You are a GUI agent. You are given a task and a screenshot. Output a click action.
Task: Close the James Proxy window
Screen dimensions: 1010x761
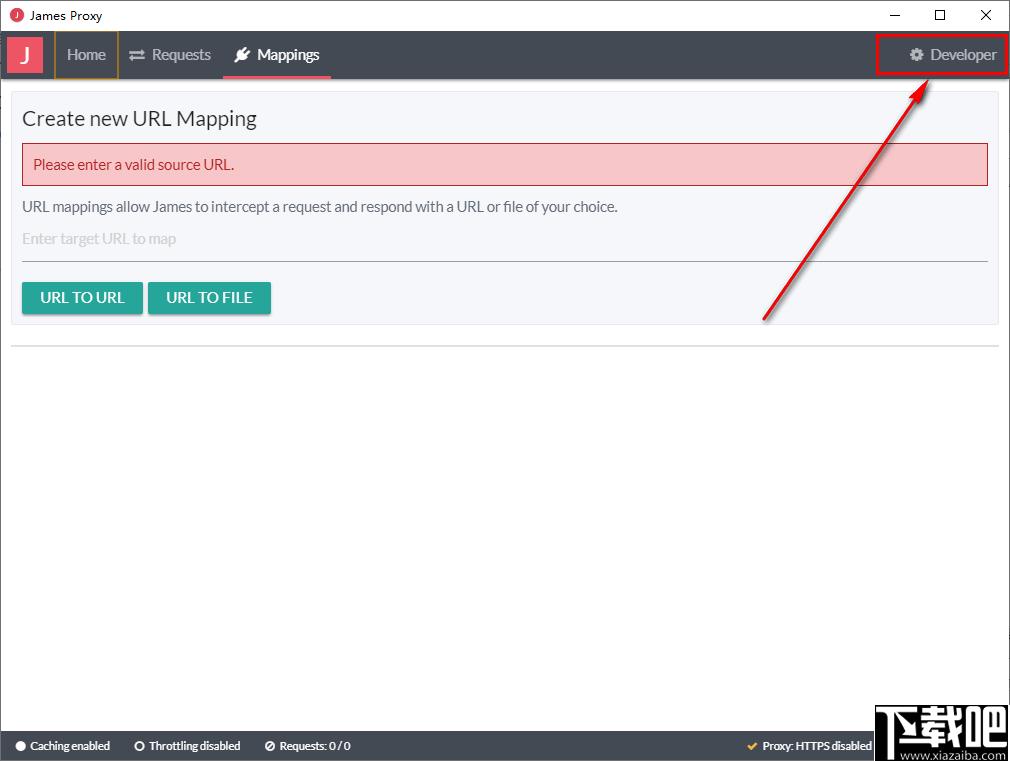tap(986, 15)
